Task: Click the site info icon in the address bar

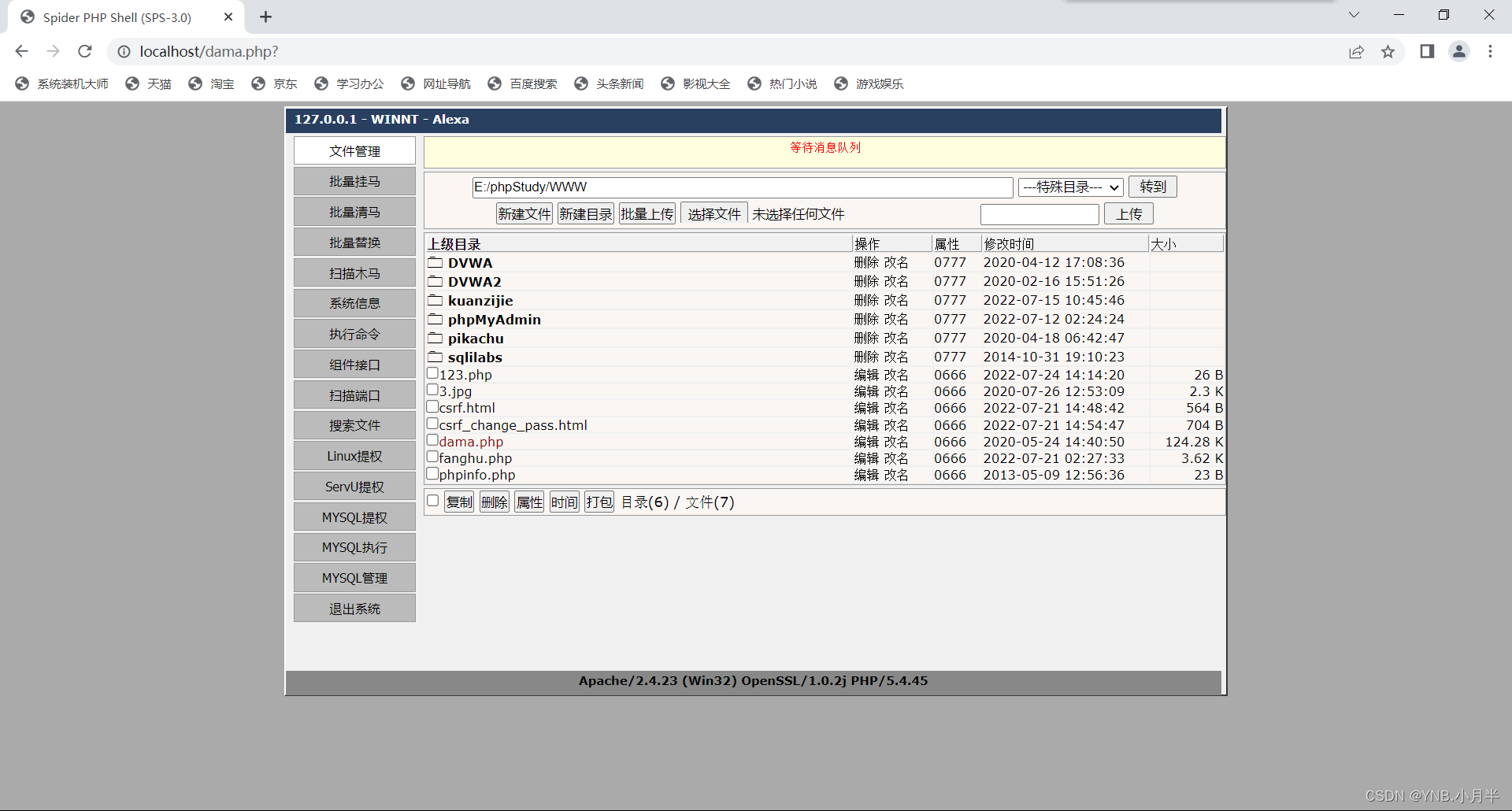Action: [124, 51]
